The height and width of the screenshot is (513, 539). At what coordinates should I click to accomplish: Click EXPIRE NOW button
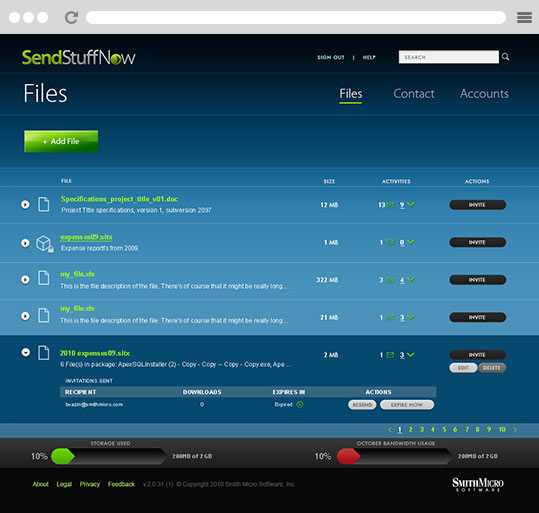click(407, 405)
